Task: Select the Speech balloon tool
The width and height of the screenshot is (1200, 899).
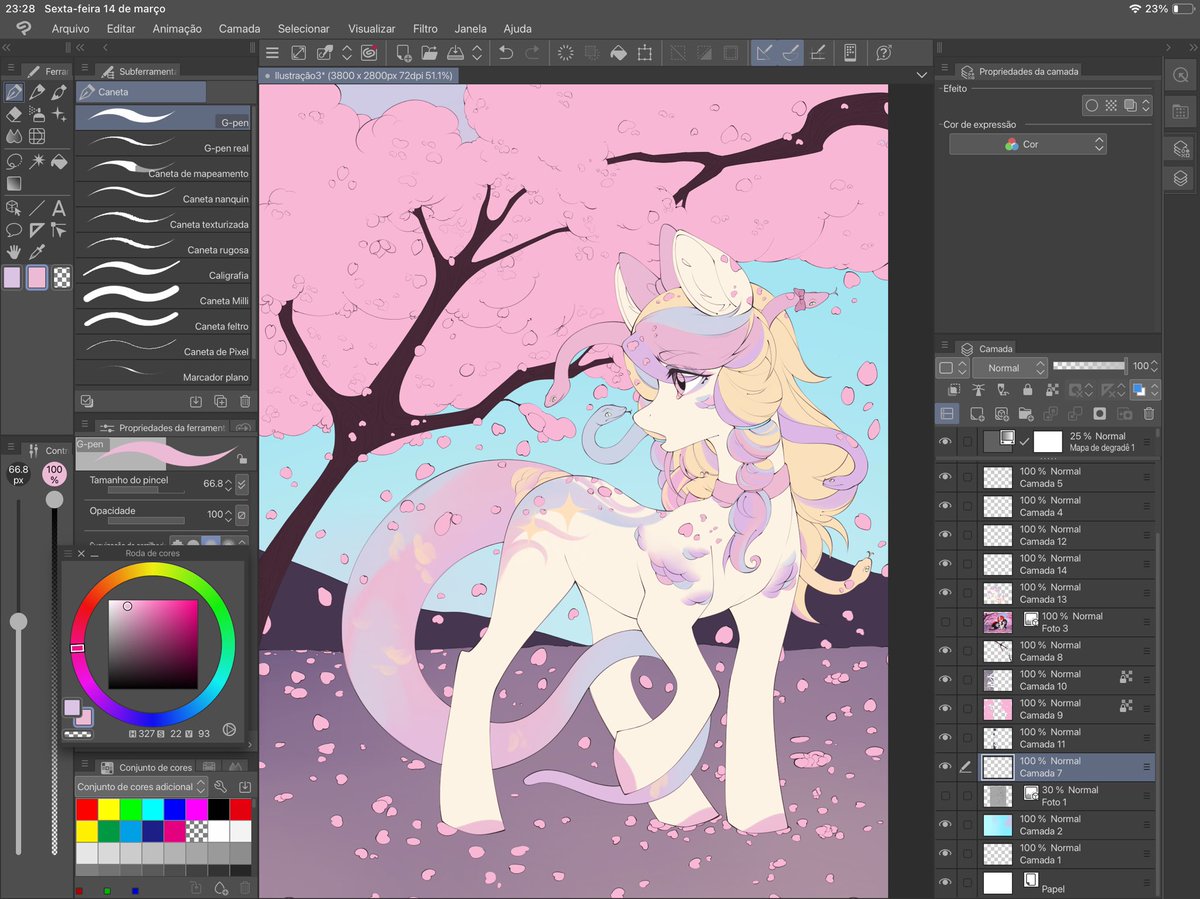Action: pos(14,230)
